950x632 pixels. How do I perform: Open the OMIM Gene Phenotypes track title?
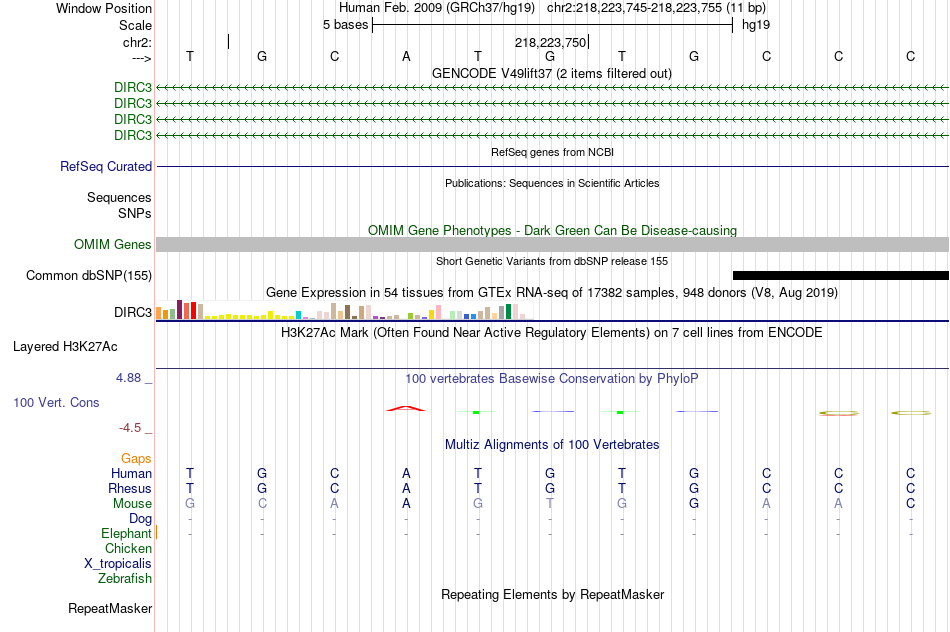[x=552, y=230]
